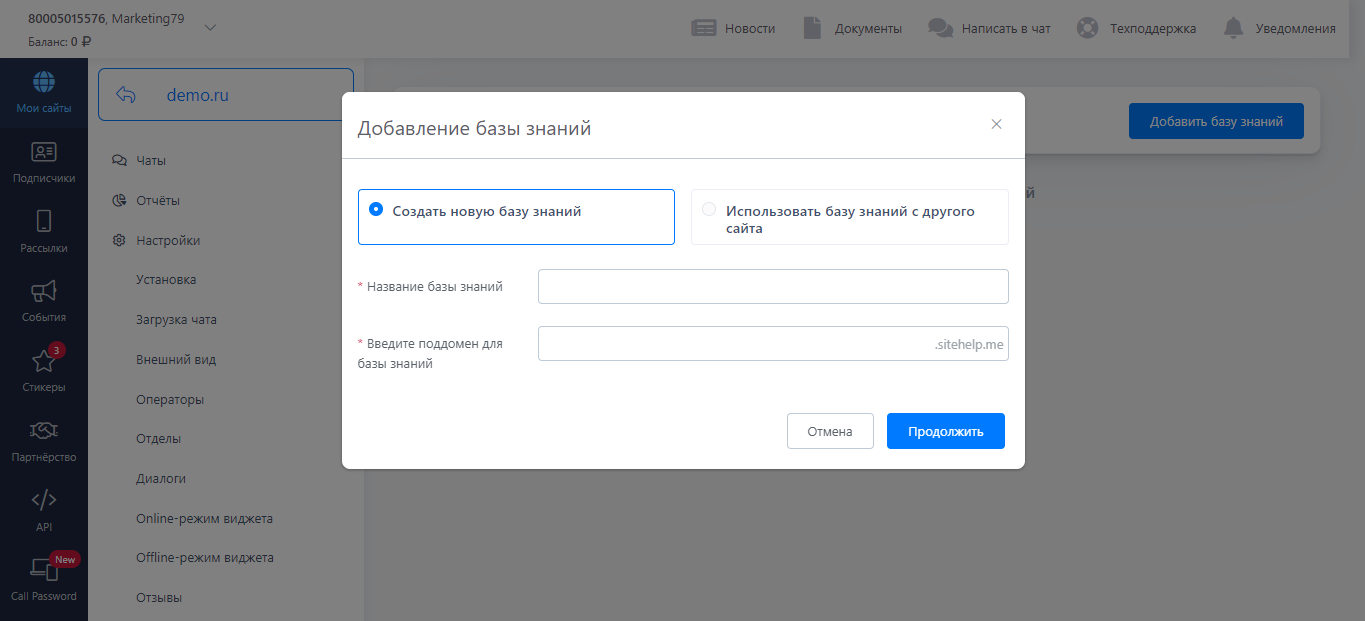Click the phone icon for Рассылки
1365x621 pixels.
pos(44,222)
